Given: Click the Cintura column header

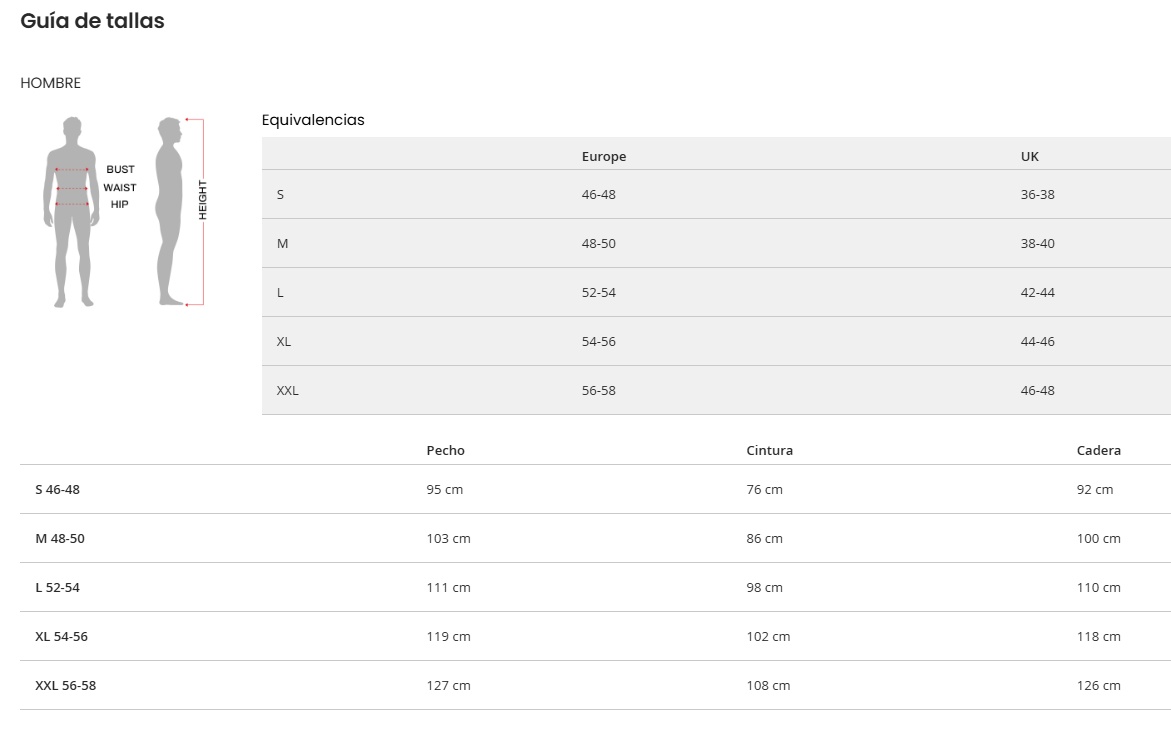Looking at the screenshot, I should pos(769,451).
